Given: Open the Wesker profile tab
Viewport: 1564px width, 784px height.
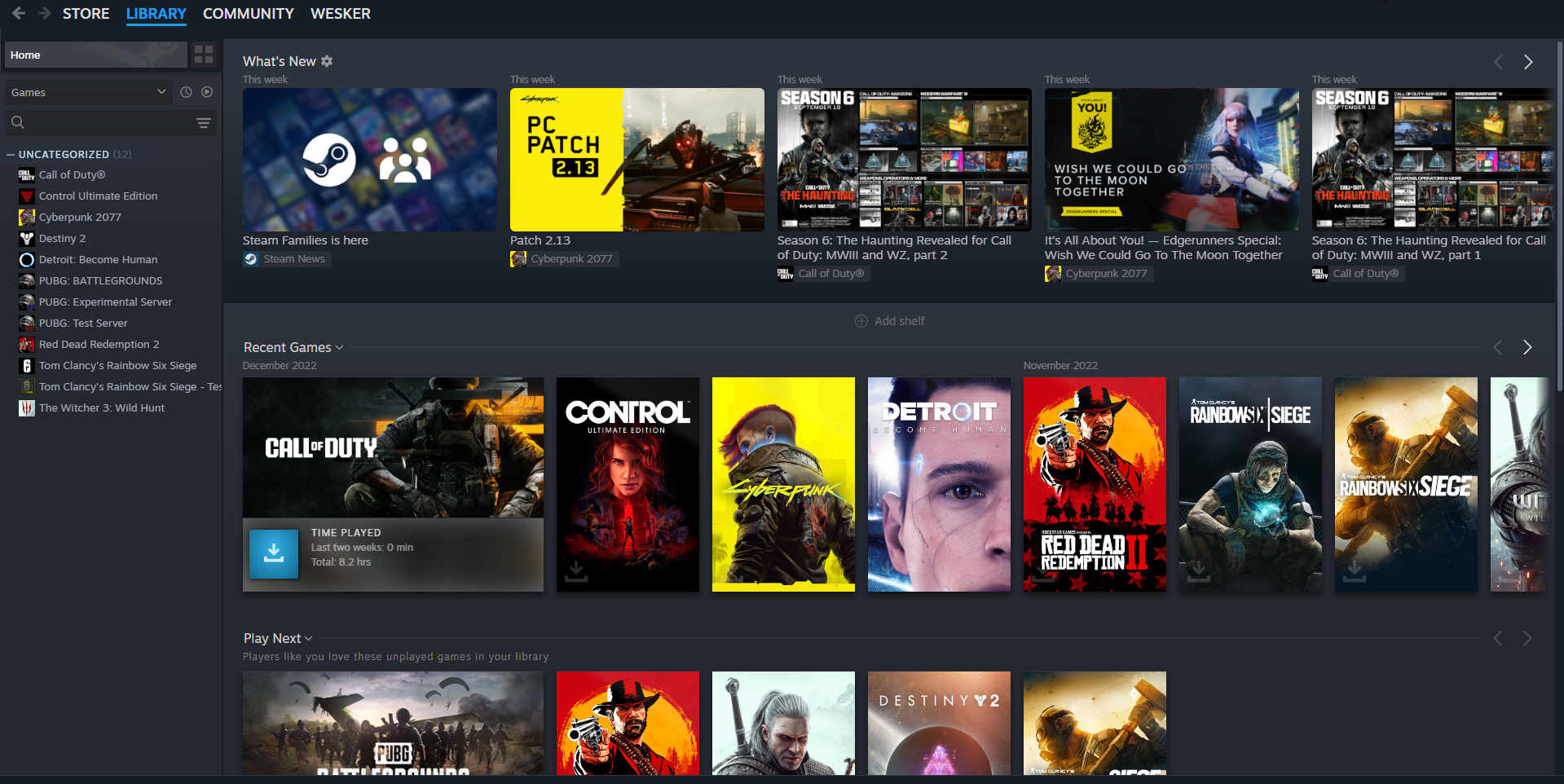Looking at the screenshot, I should 341,14.
